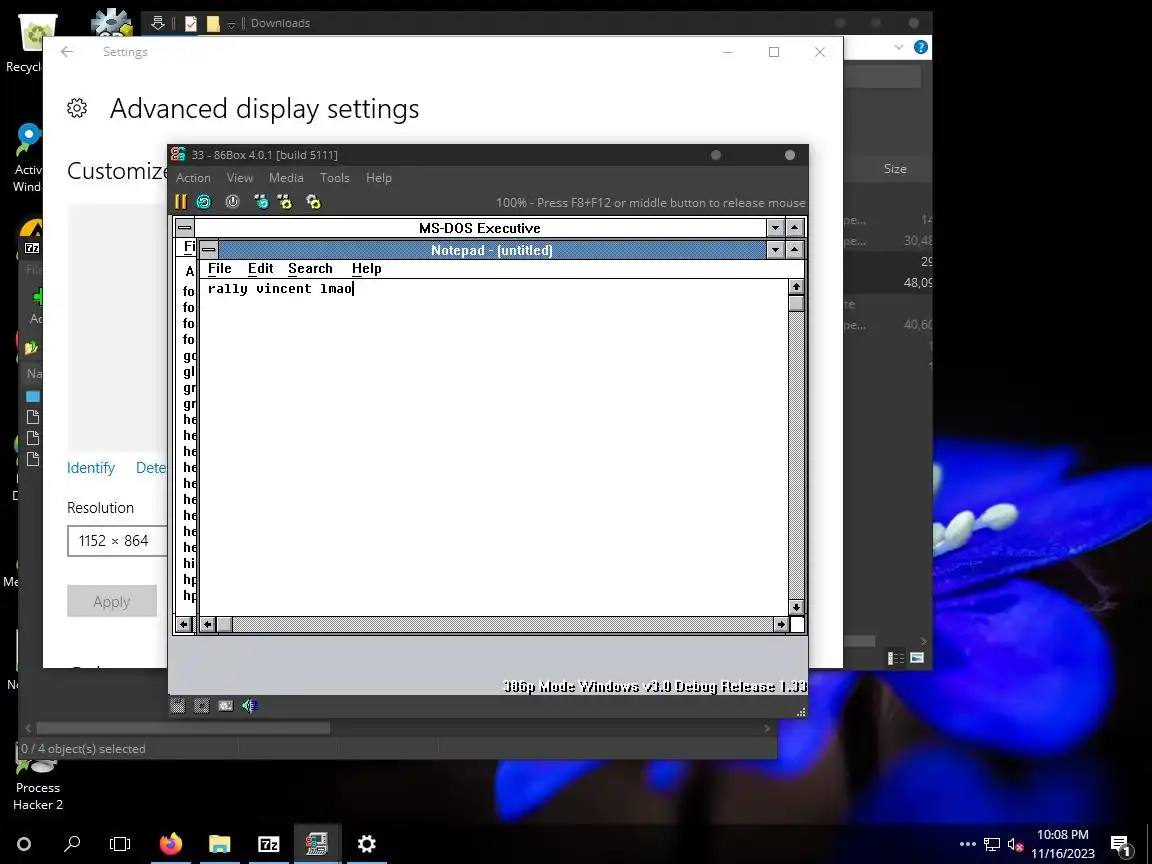Click Downloads window help question icon
The height and width of the screenshot is (864, 1152).
[x=921, y=47]
